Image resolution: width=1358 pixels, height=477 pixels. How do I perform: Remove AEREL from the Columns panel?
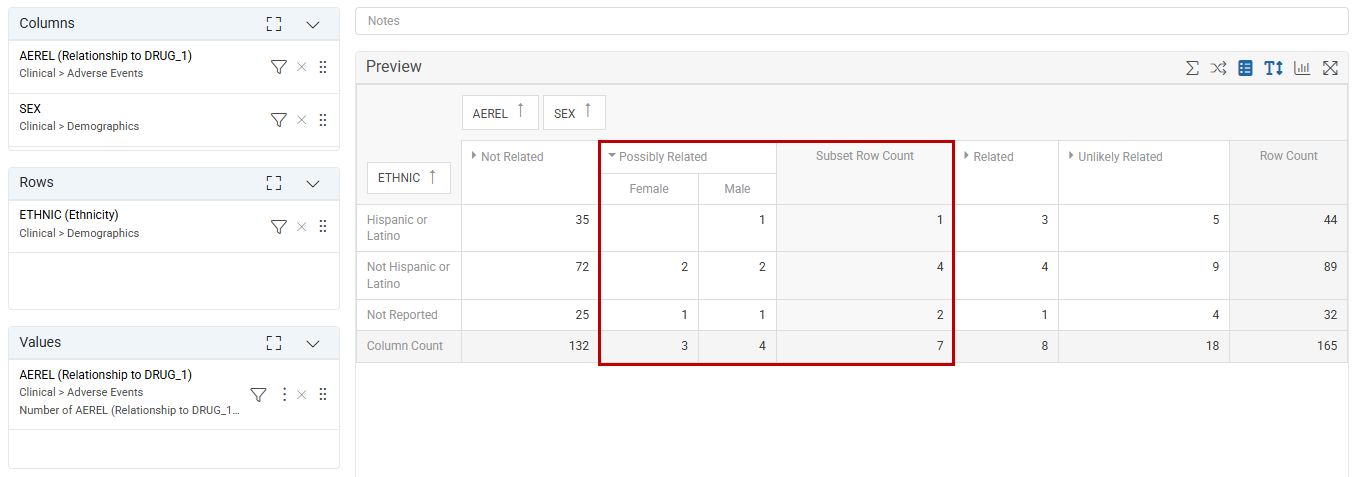click(x=302, y=67)
